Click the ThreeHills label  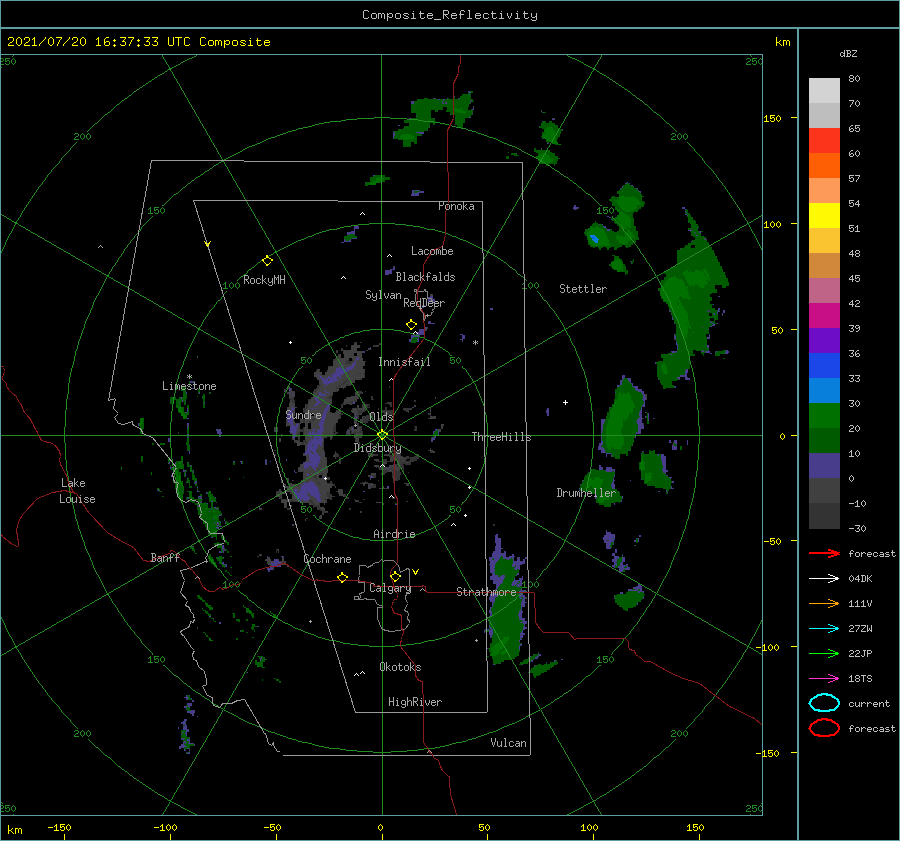[x=501, y=437]
